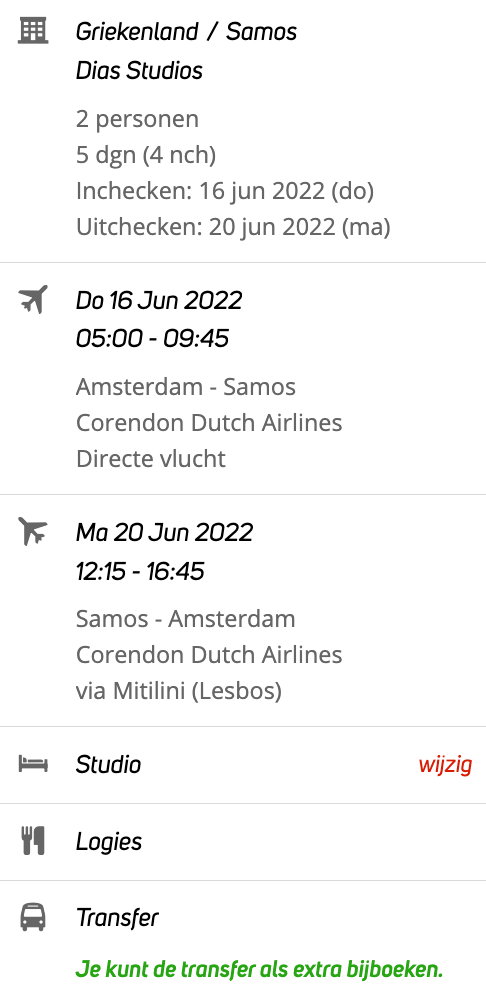Click the return flight airplane icon

32,531
